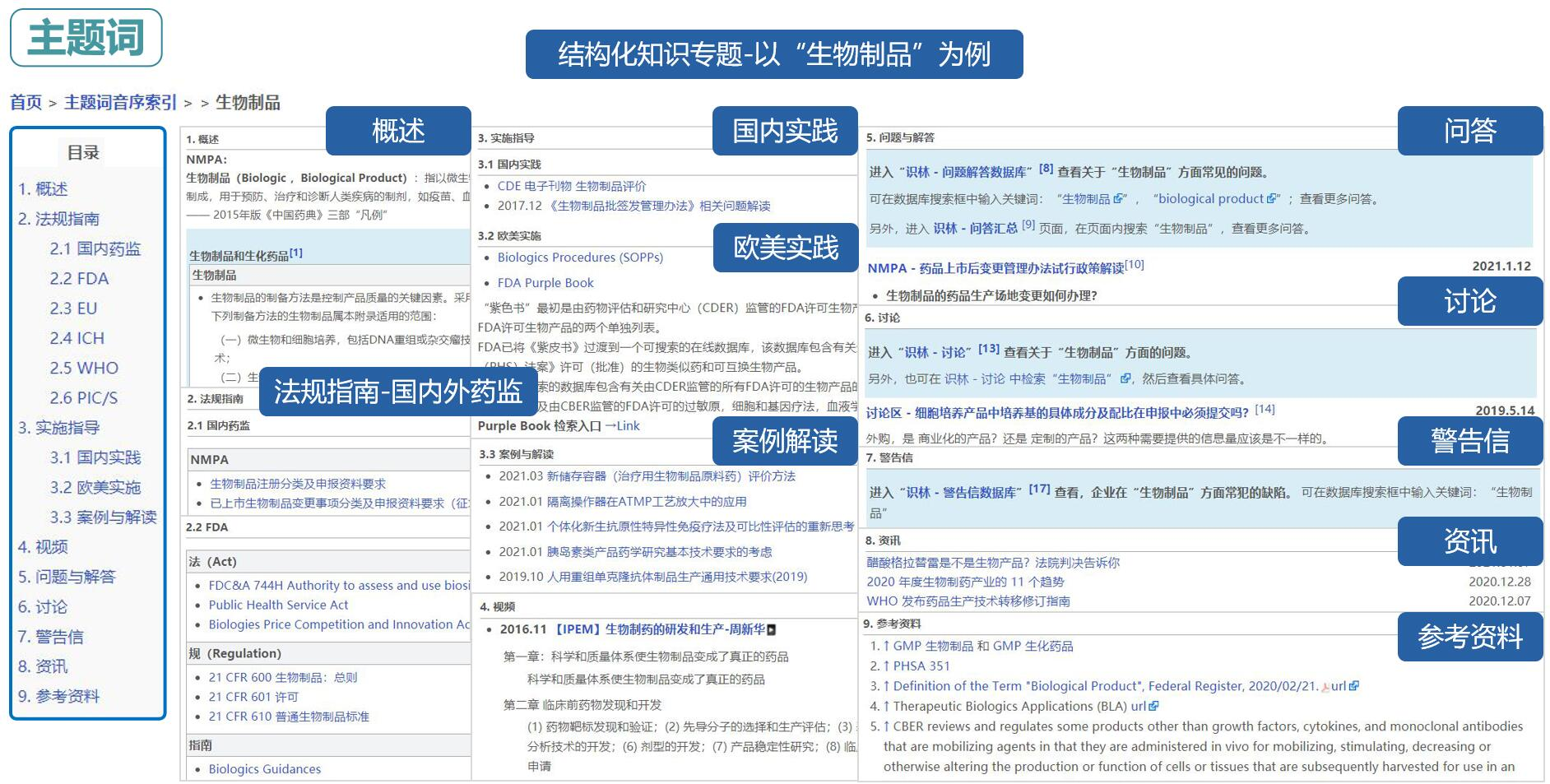Open 识林 - 讨论 link in section 6

935,352
